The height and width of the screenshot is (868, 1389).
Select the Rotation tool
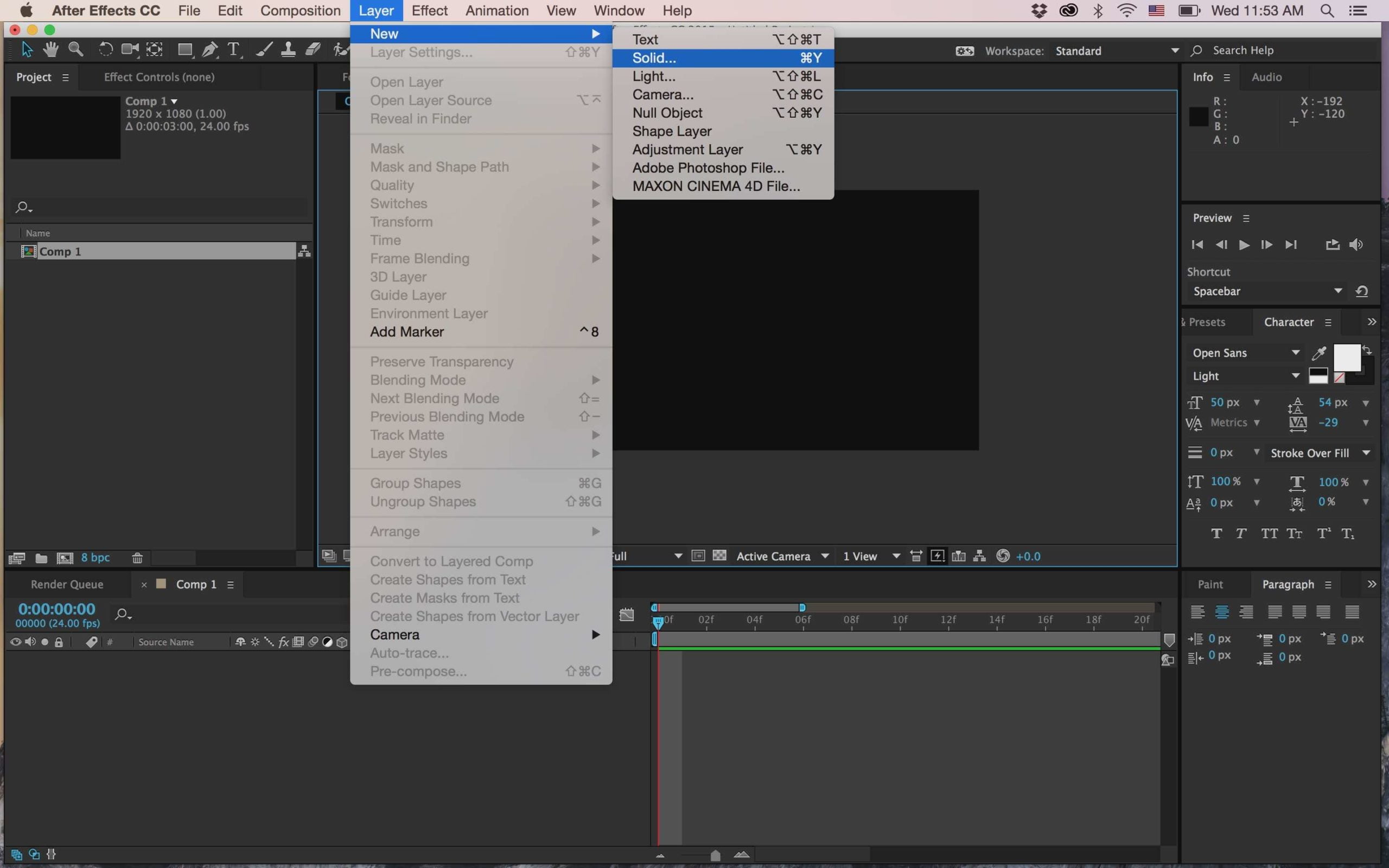point(105,50)
